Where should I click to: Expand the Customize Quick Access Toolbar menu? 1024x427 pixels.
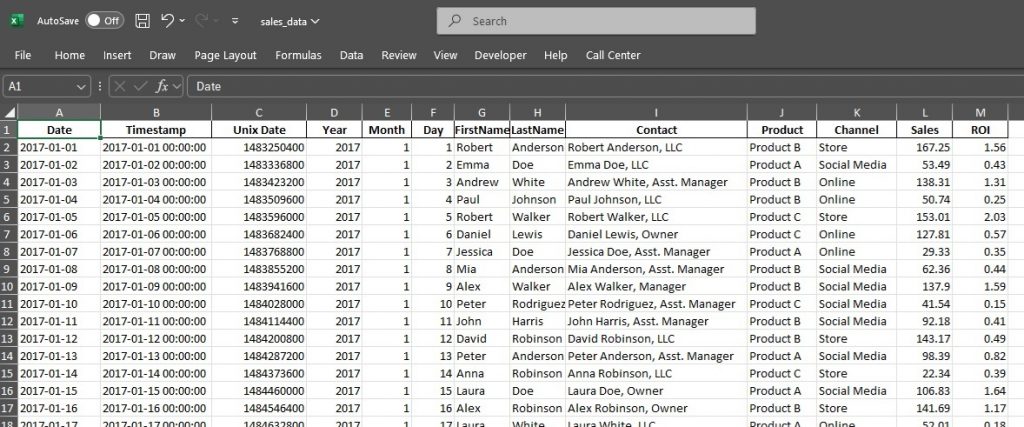(234, 21)
